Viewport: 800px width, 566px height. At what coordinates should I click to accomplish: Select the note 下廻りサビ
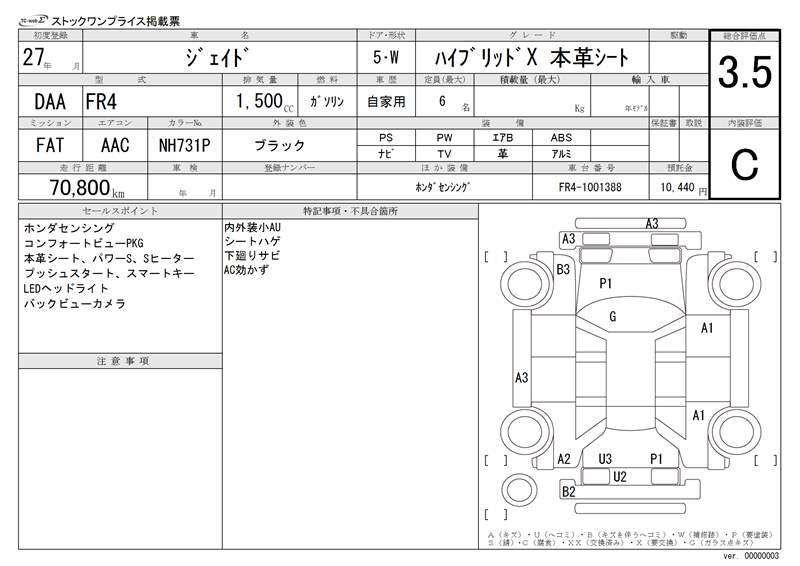pos(252,256)
